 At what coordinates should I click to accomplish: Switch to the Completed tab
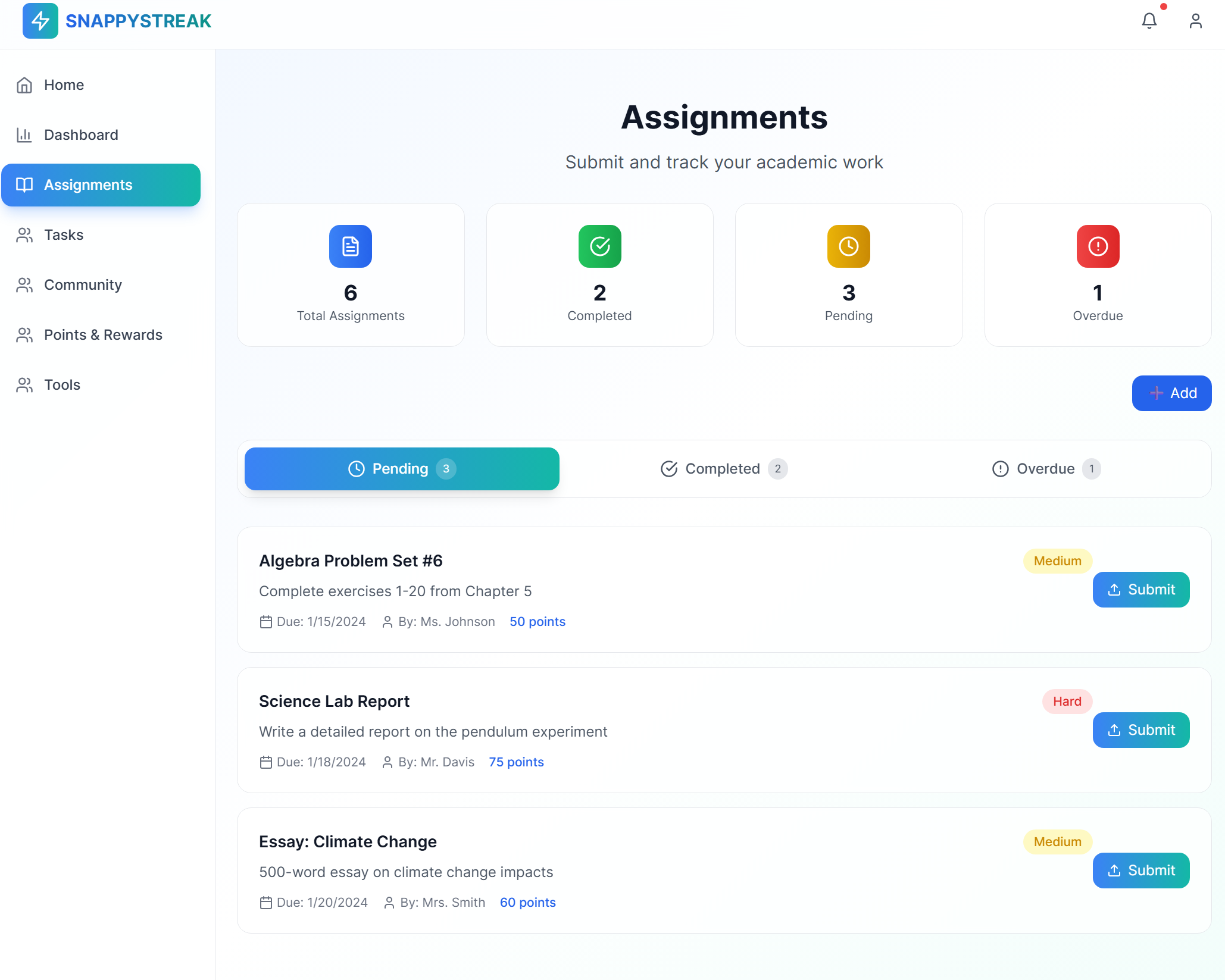[x=723, y=469]
